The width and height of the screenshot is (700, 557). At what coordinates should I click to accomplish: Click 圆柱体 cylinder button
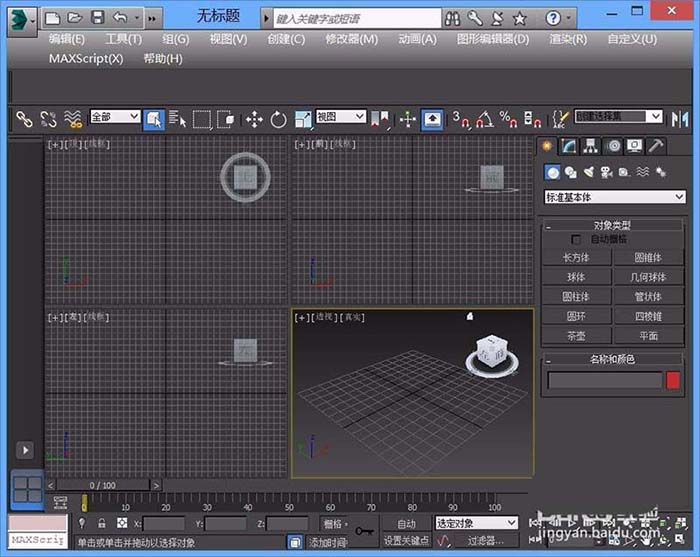pyautogui.click(x=576, y=297)
